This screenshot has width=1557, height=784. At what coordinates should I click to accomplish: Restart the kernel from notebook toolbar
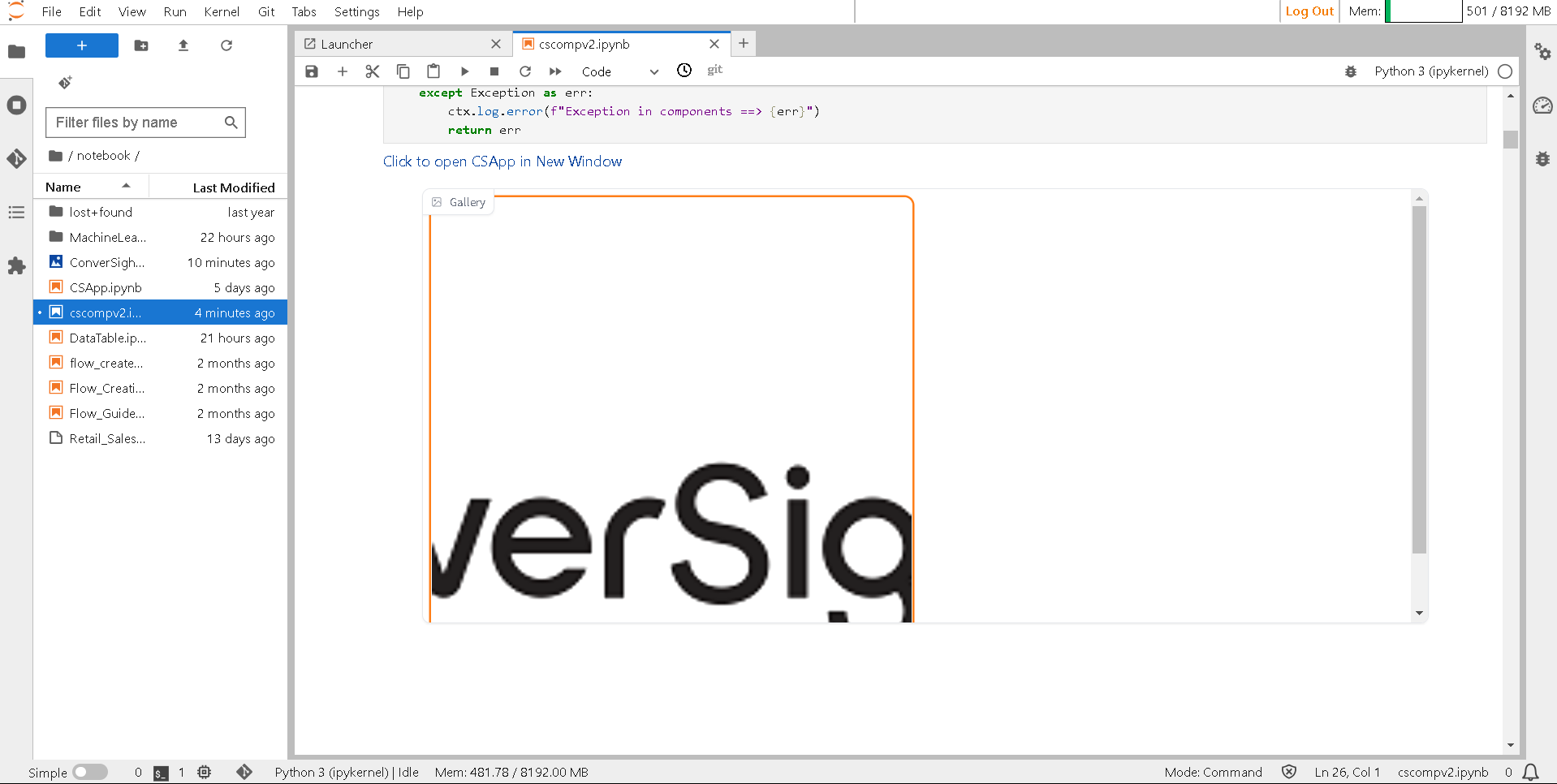tap(524, 71)
